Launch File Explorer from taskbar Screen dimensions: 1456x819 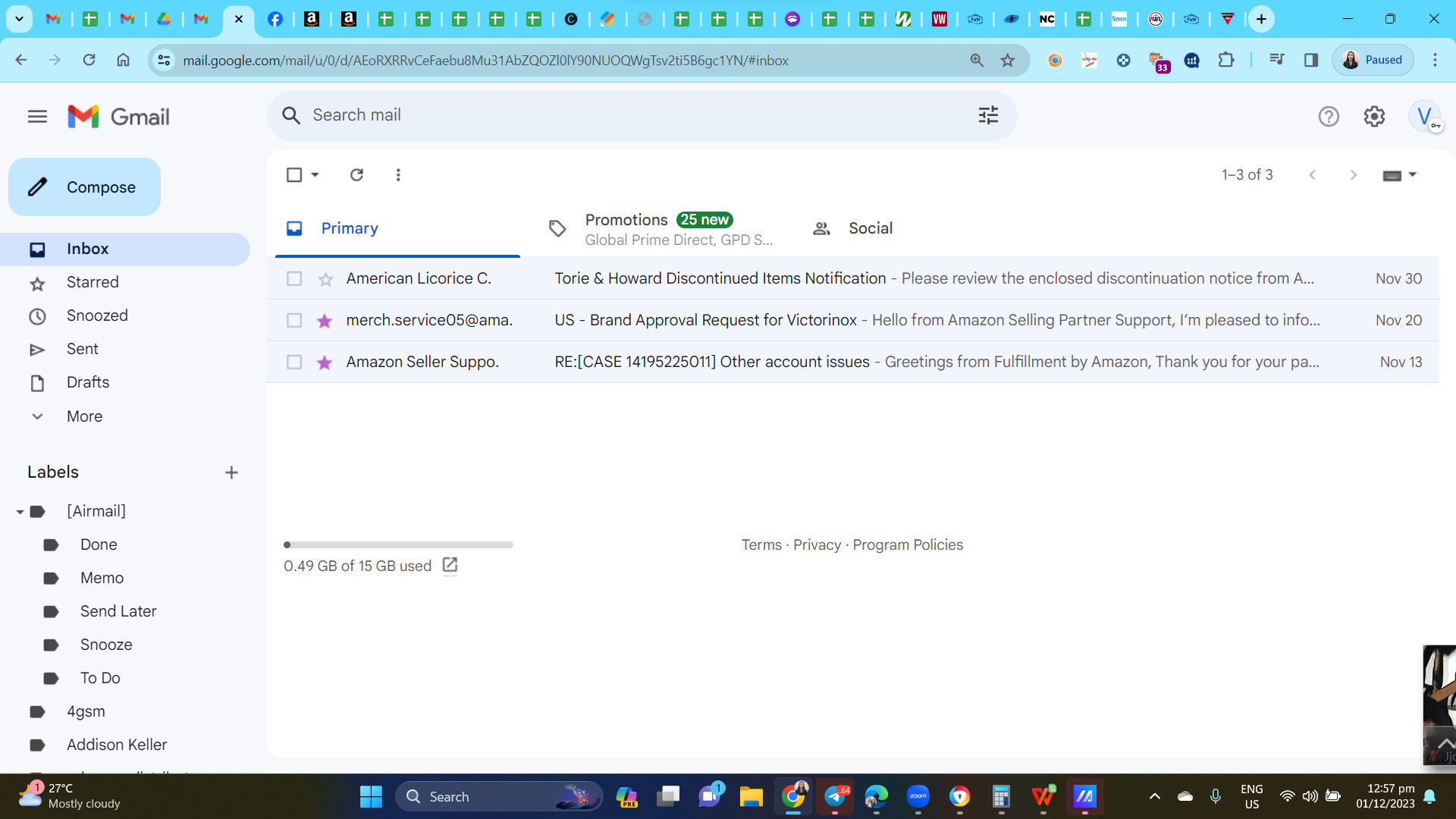(x=751, y=796)
